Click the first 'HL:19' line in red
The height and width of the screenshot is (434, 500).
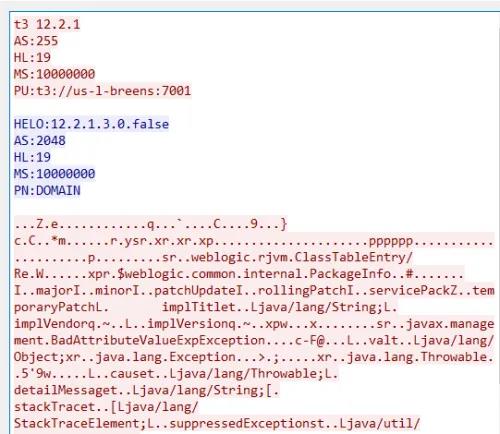[x=32, y=58]
